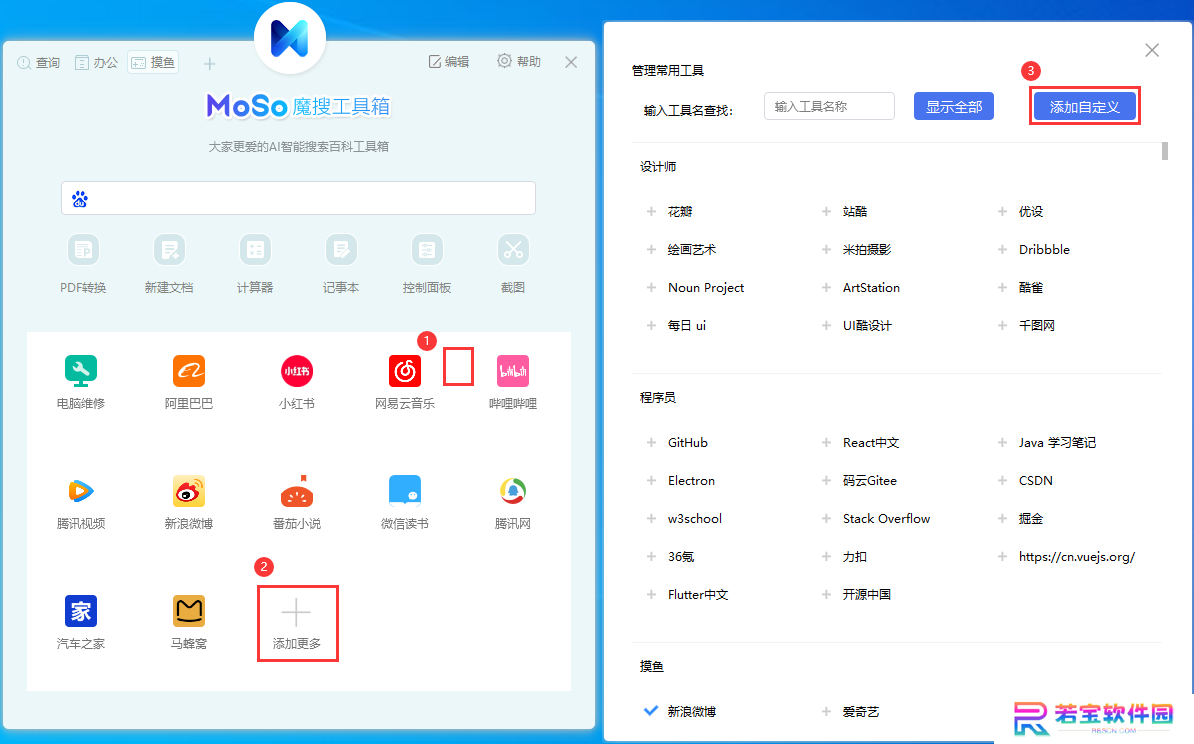
Task: Add 站酷 to common tools
Action: [826, 212]
